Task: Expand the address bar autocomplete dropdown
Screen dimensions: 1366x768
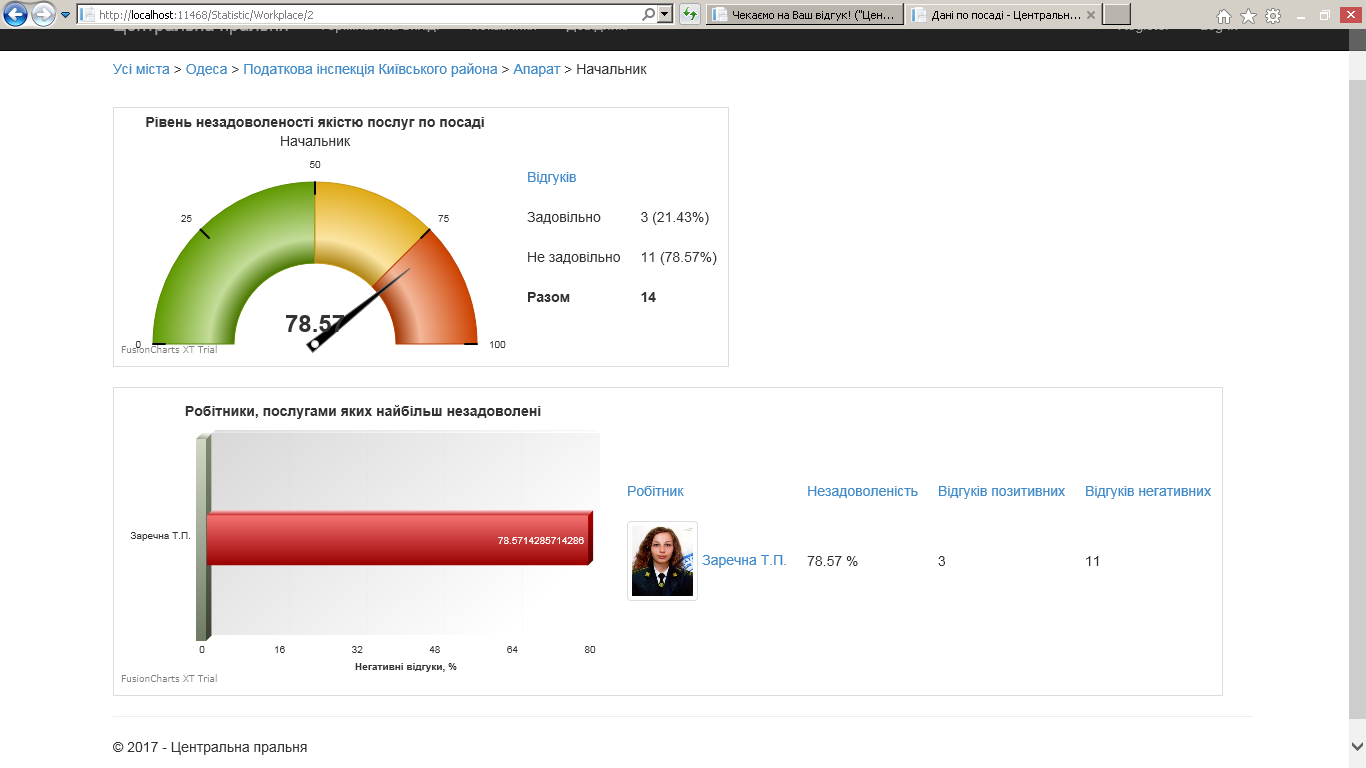Action: point(665,15)
